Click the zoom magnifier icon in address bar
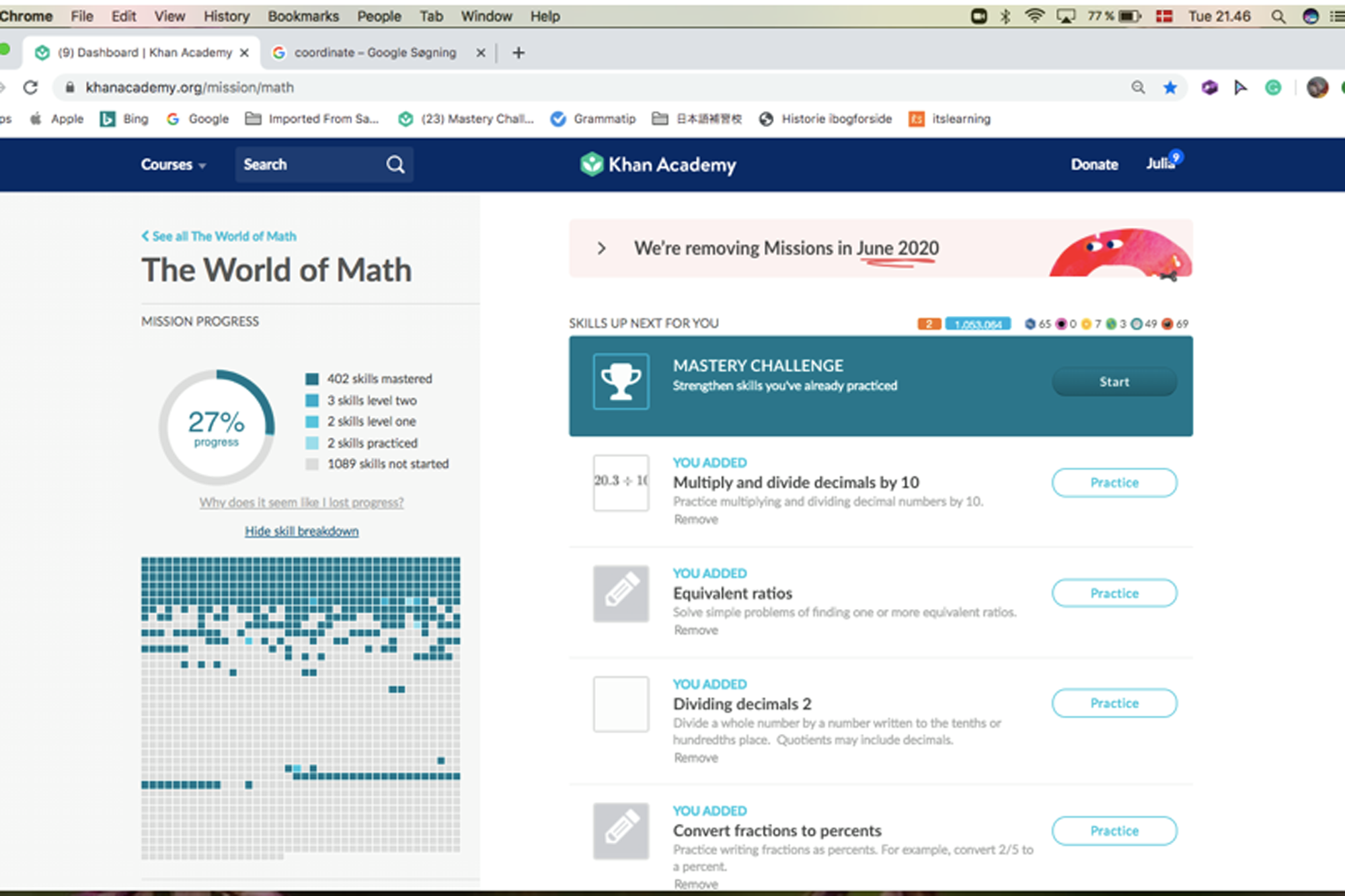The width and height of the screenshot is (1345, 896). coord(1138,87)
